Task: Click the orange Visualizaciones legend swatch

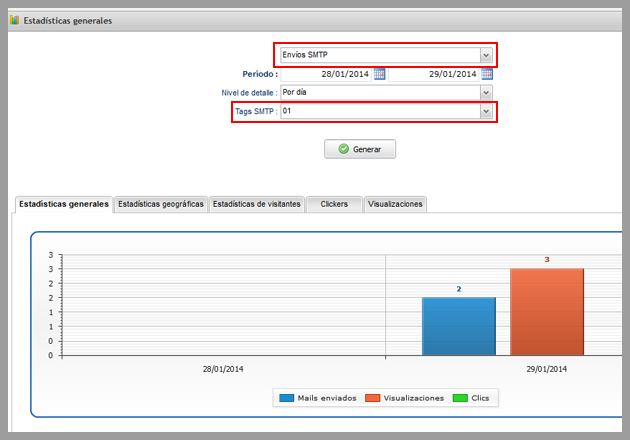Action: point(372,398)
